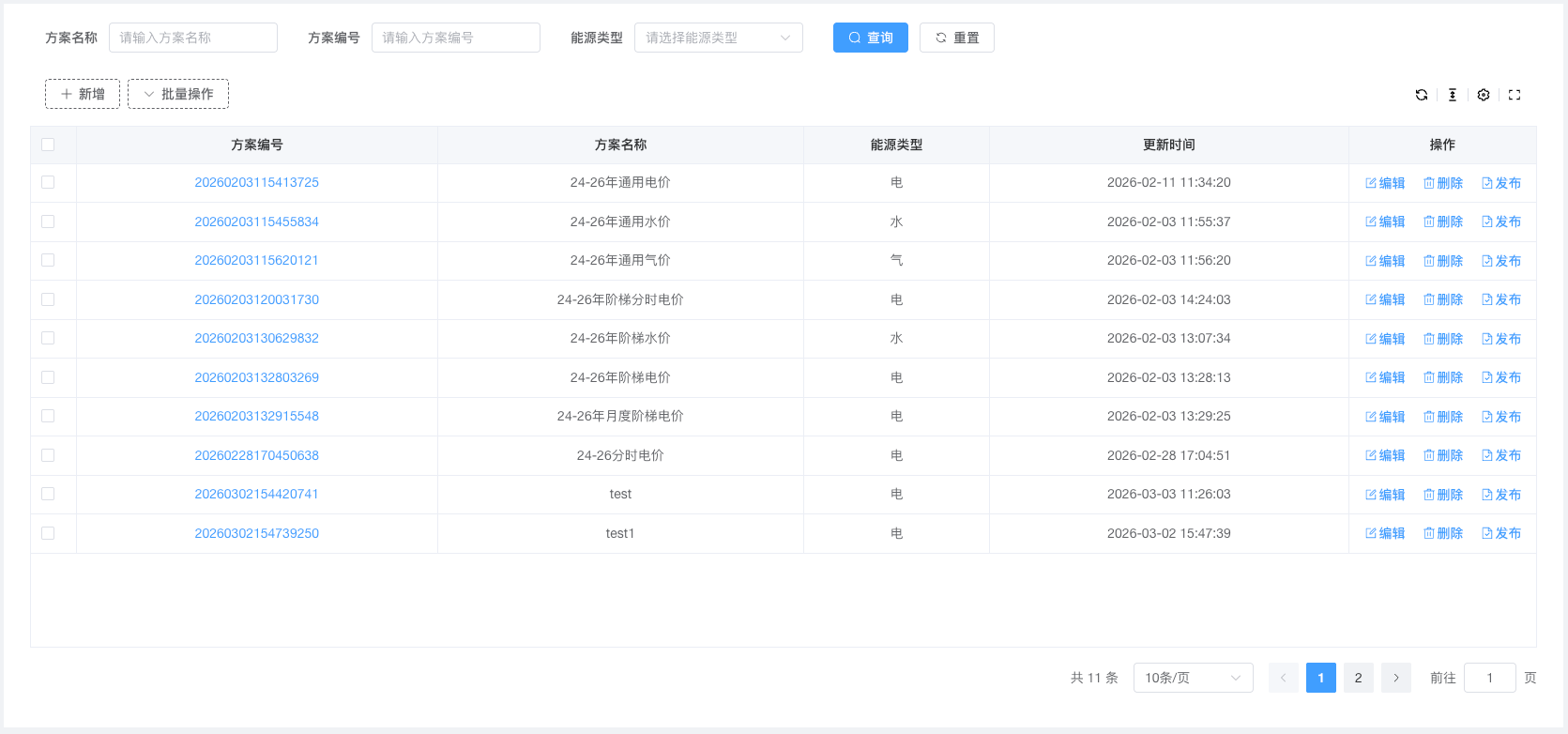Publish the test1 plan row
Viewport: 1568px width, 734px height.
click(x=1501, y=533)
